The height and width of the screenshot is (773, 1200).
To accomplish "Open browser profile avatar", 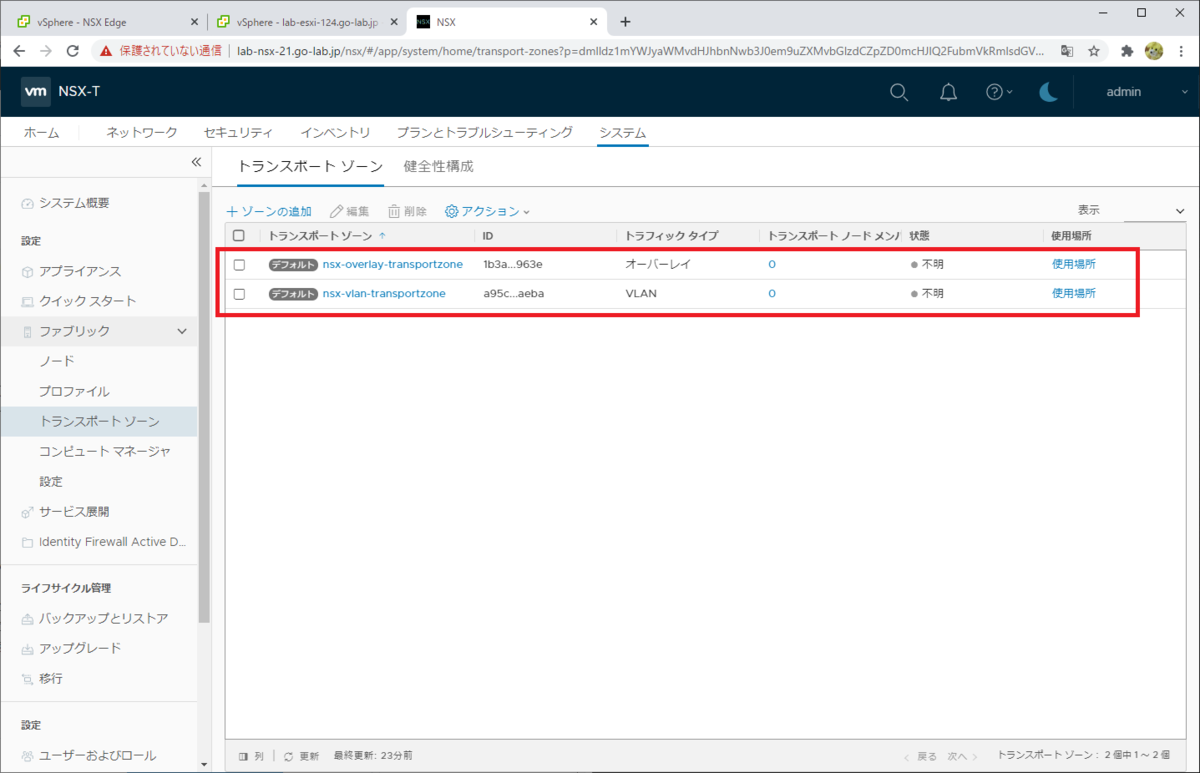I will 1154,50.
